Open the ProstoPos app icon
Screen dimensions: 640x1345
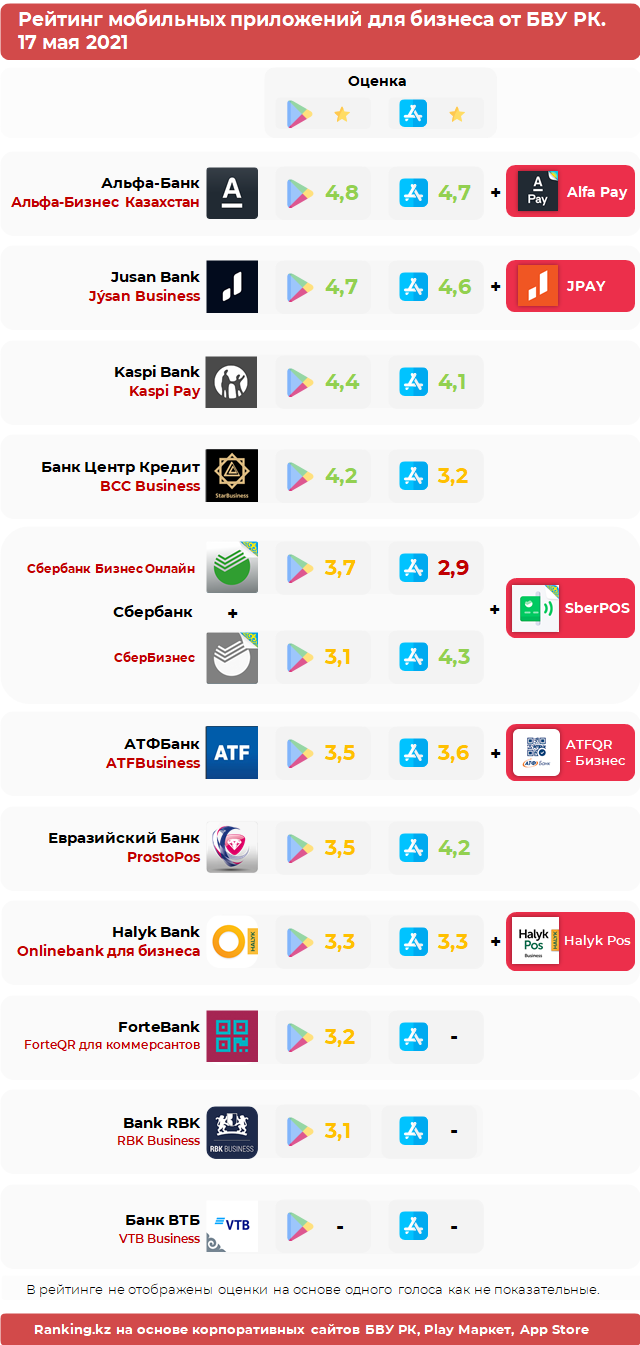click(x=232, y=847)
